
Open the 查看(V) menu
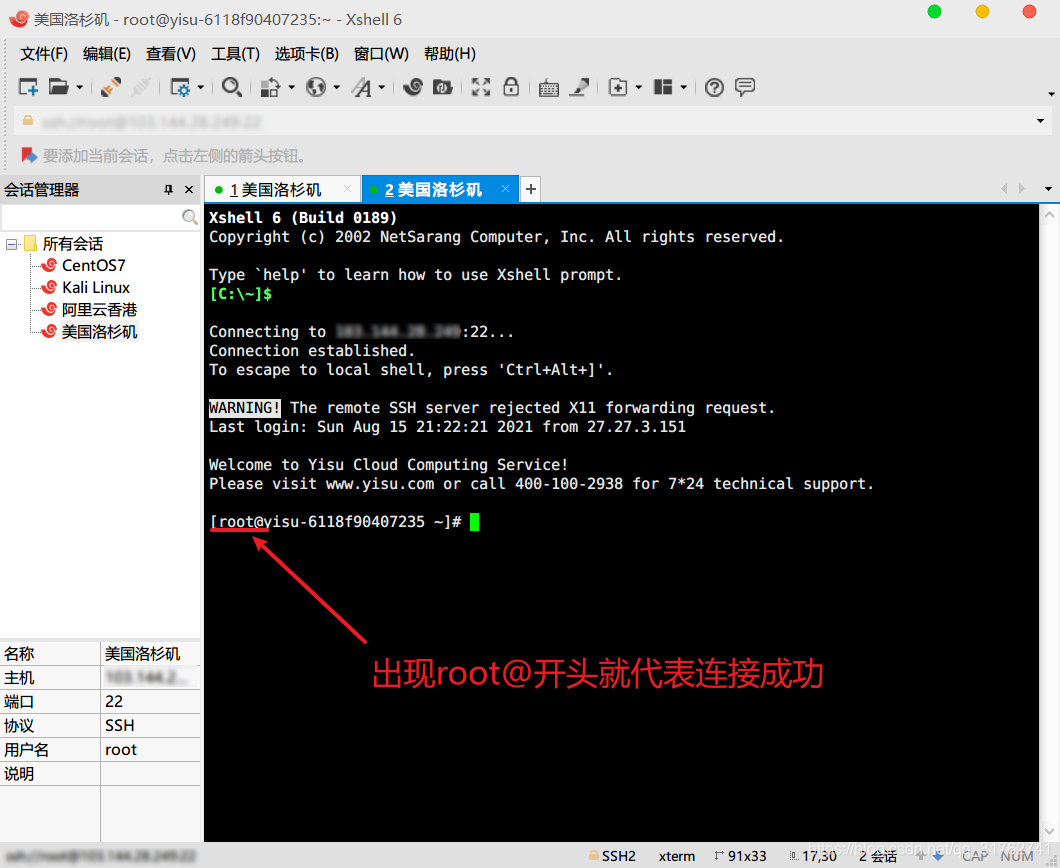pos(171,53)
